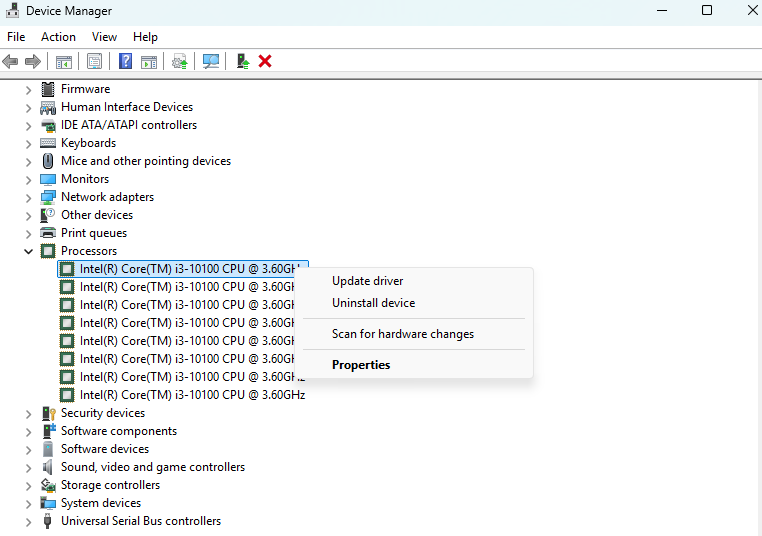
Task: Click the IDE ATA/ATAPI controllers icon
Action: coord(48,125)
